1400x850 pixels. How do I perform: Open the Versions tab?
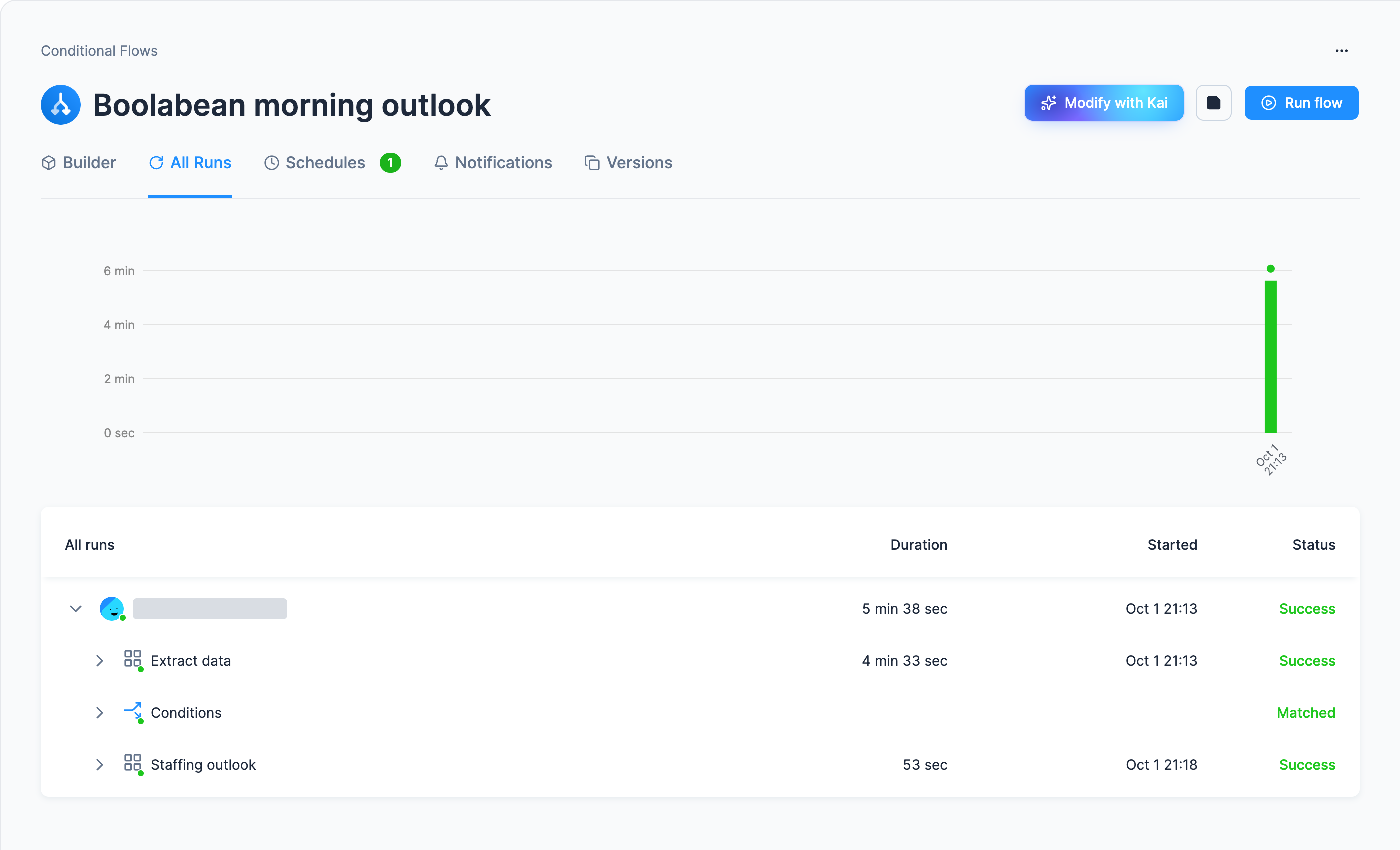[628, 163]
